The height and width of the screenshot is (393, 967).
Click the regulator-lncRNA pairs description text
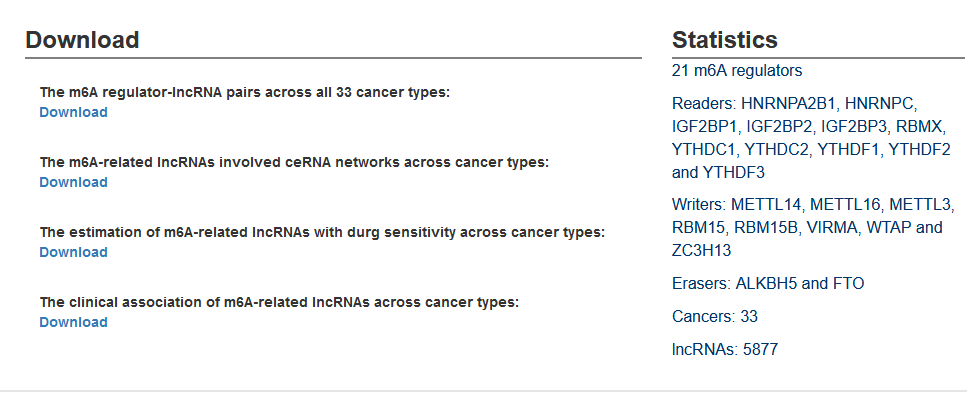245,93
